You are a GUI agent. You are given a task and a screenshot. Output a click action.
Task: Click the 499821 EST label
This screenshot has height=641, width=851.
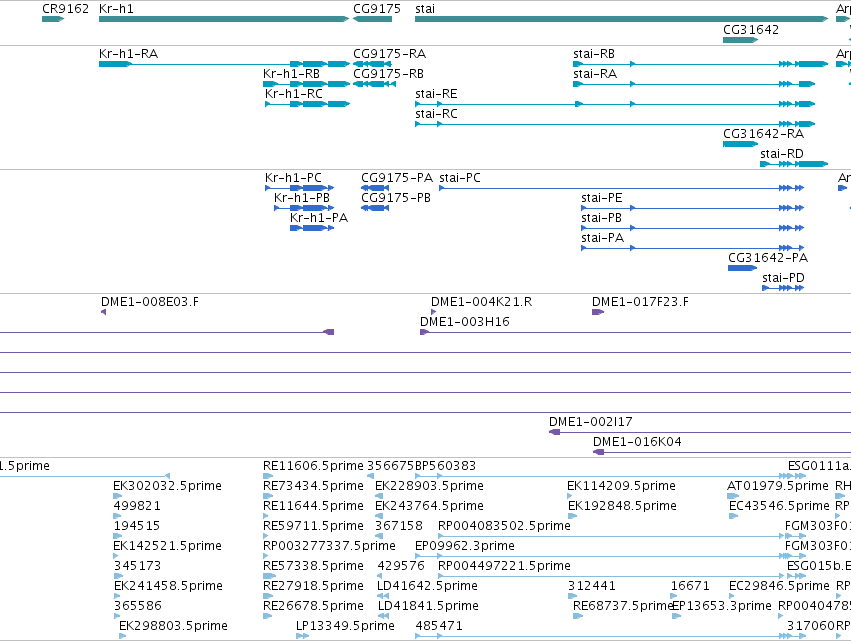(x=137, y=506)
